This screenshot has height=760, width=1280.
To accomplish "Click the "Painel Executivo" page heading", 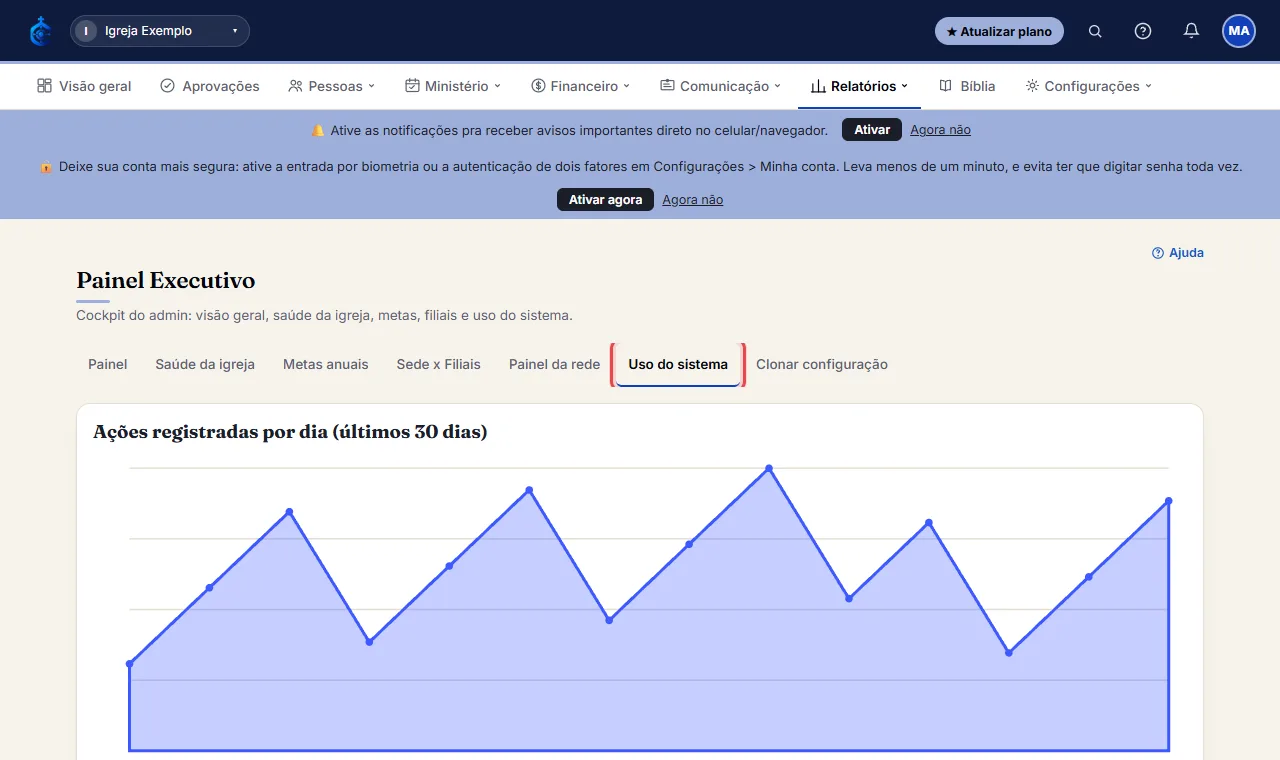I will (166, 281).
